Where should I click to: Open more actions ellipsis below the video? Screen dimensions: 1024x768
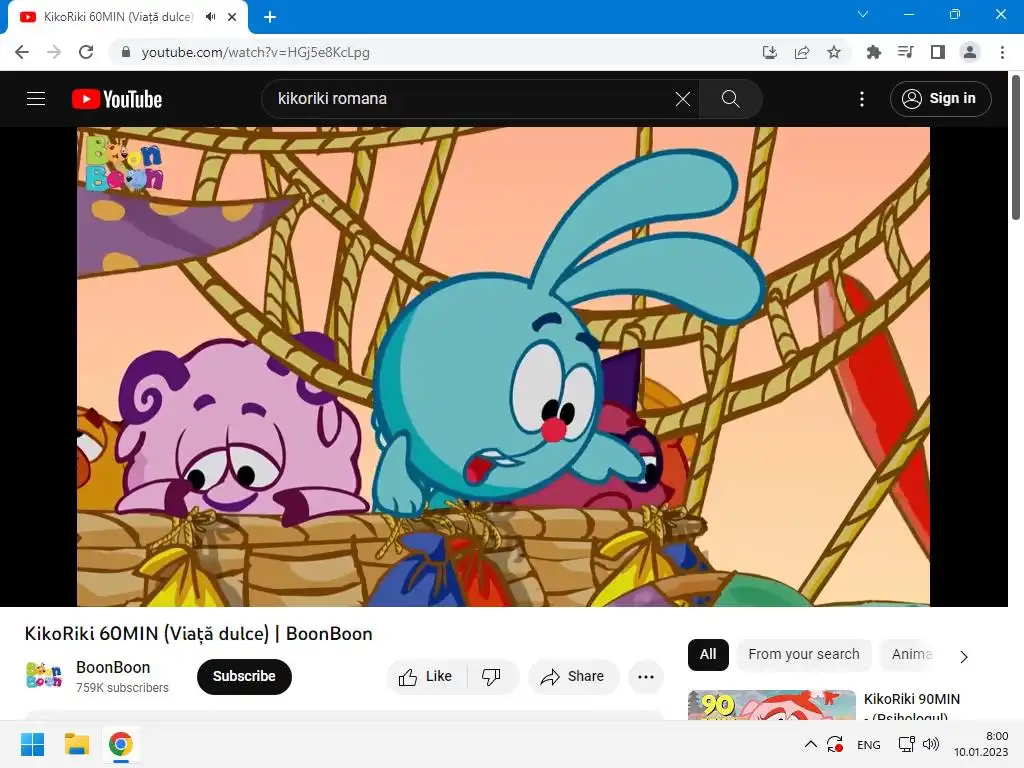(646, 677)
